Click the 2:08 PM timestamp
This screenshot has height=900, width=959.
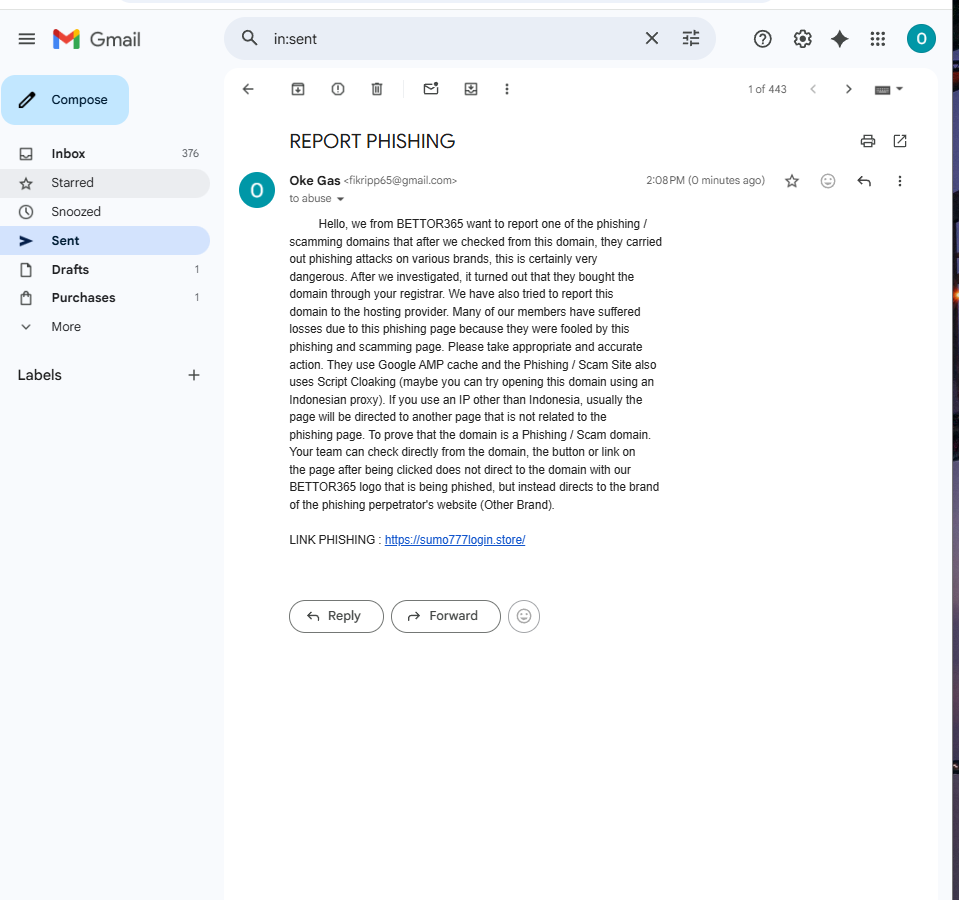click(705, 180)
